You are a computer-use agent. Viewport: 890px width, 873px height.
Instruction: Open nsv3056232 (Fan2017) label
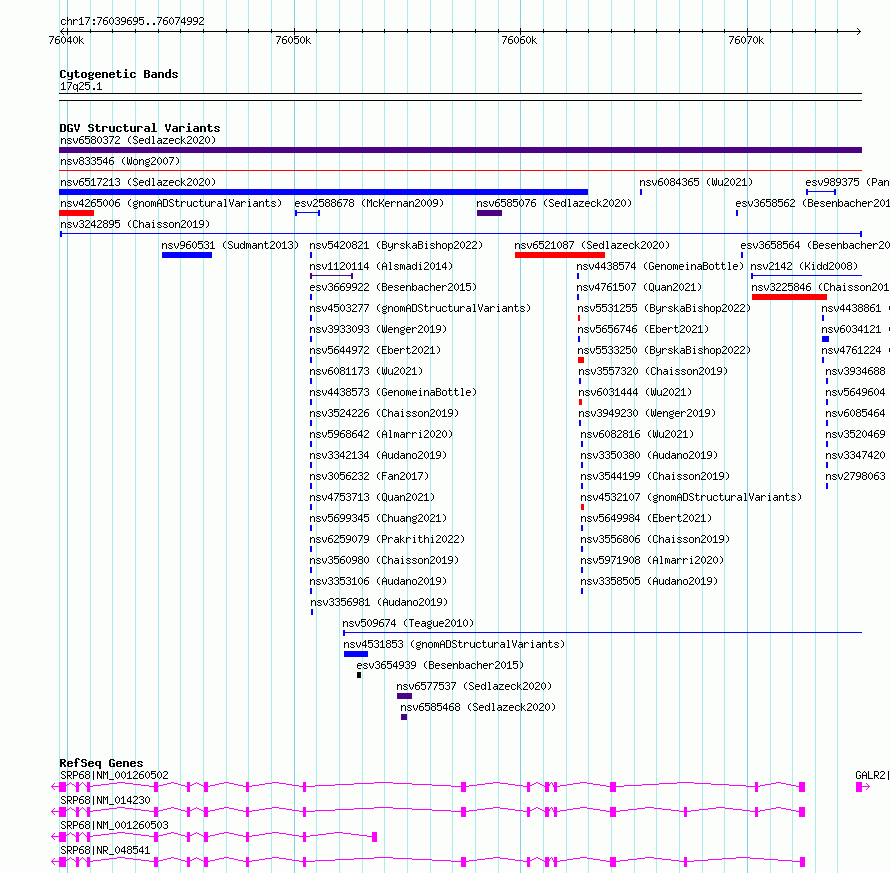click(x=369, y=476)
